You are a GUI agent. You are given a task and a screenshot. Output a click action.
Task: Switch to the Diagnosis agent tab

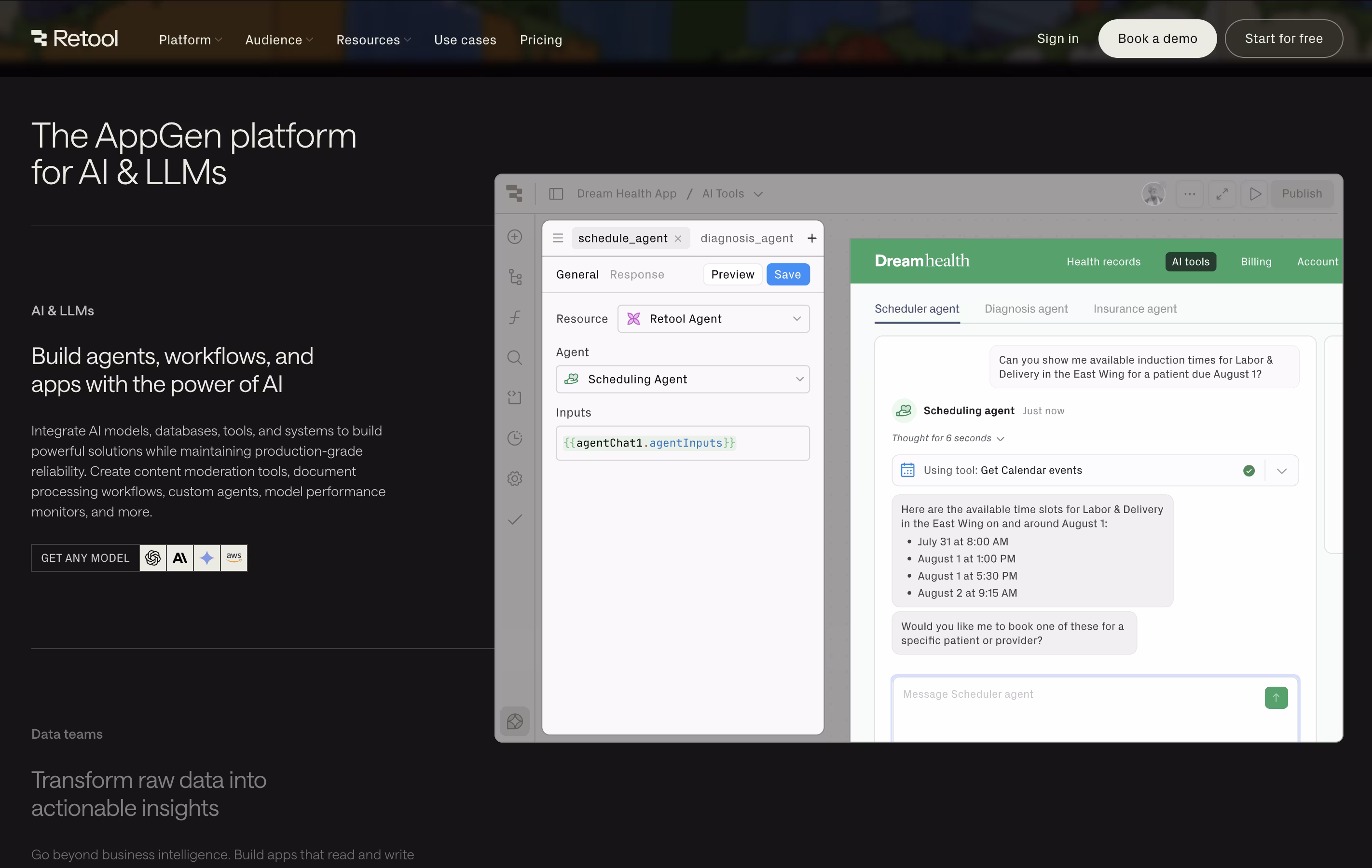pyautogui.click(x=1026, y=309)
